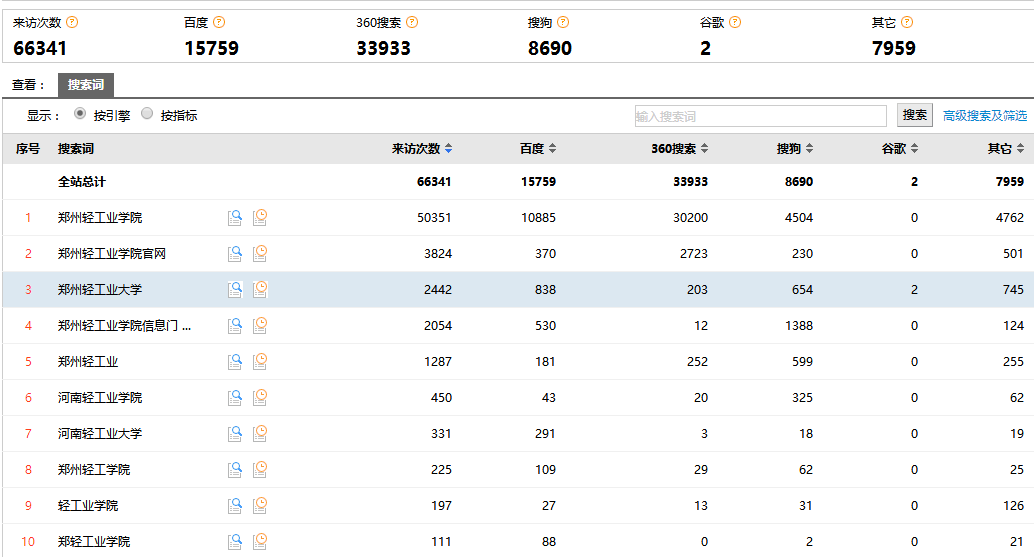Open search detail icon for 河南轻工业学院
Image resolution: width=1034 pixels, height=557 pixels.
tap(235, 397)
